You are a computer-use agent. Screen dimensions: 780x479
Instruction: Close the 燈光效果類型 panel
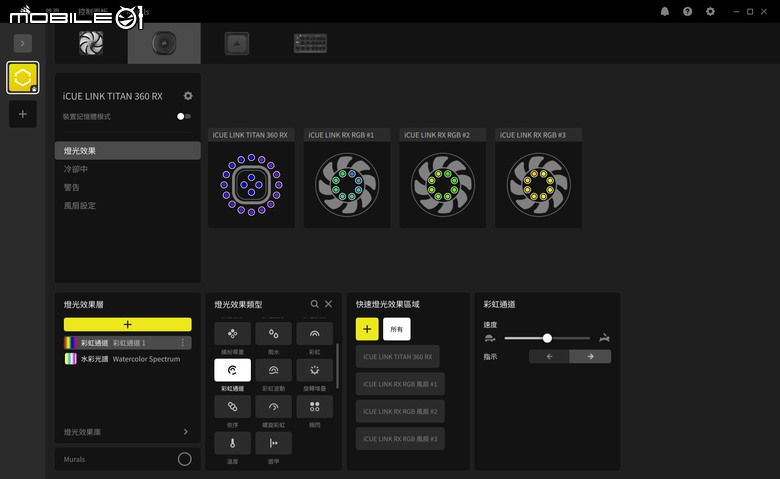[328, 304]
